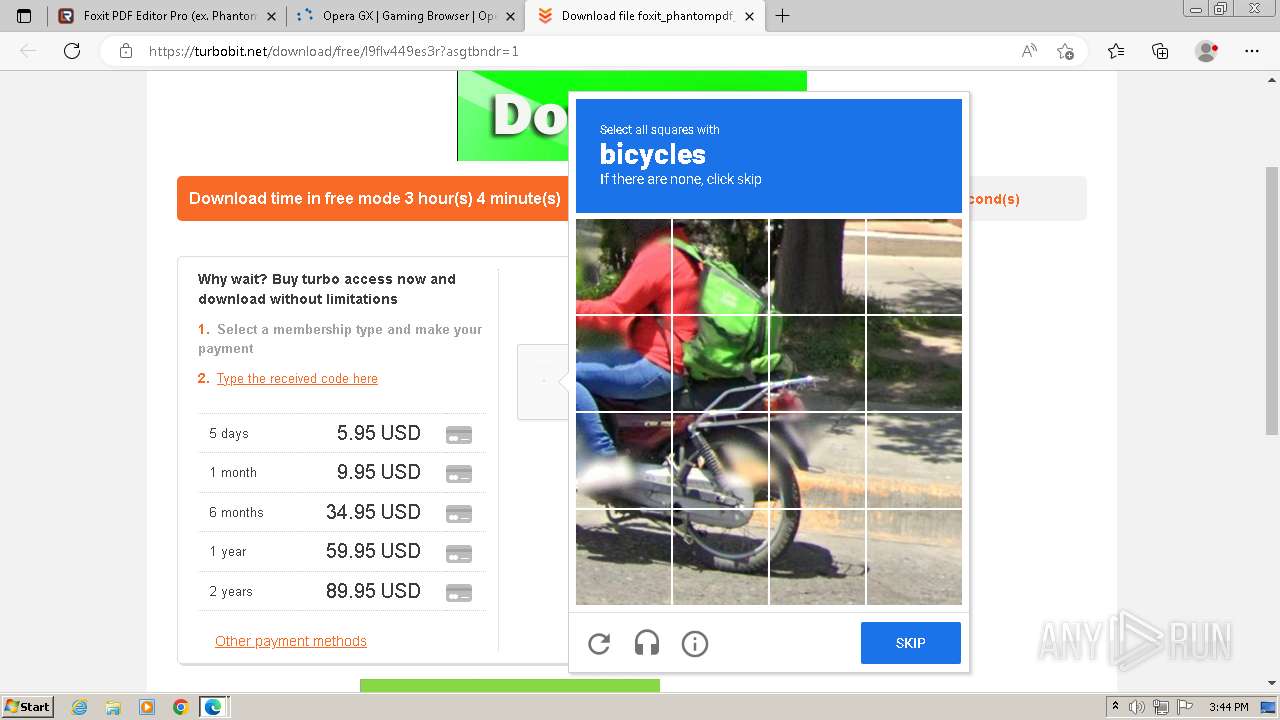The height and width of the screenshot is (720, 1280).
Task: Add this page to favorites
Action: 1065,51
